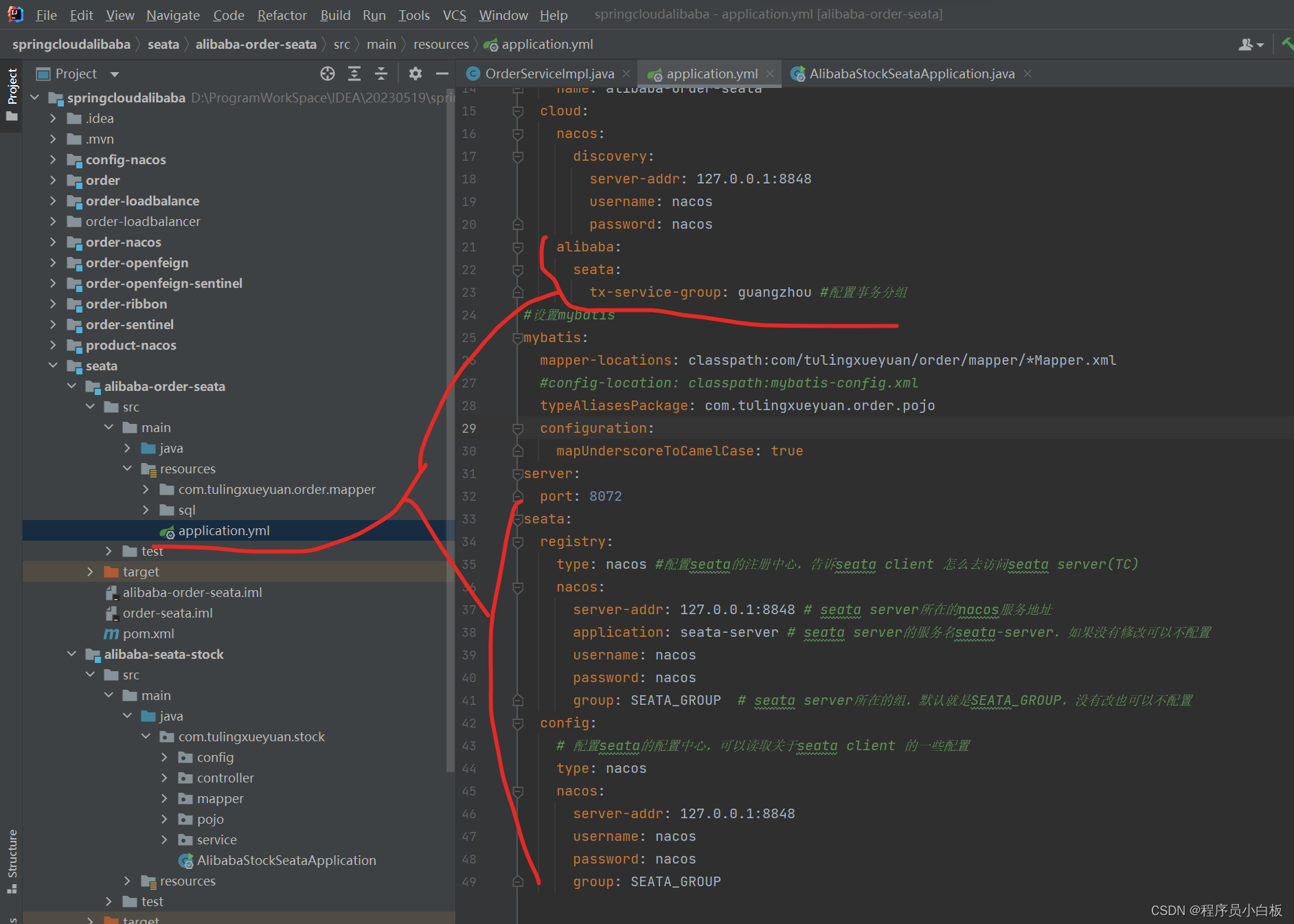The height and width of the screenshot is (924, 1294).
Task: Fold the registry: block at line 34
Action: pos(518,542)
